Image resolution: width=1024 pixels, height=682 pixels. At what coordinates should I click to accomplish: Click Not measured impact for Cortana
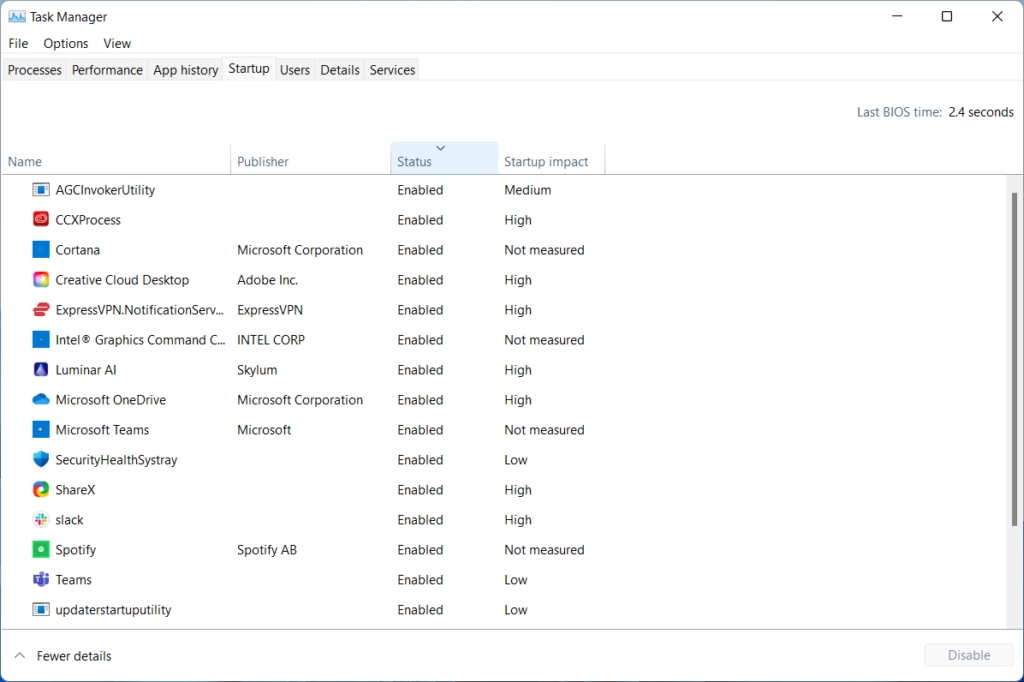pos(544,250)
